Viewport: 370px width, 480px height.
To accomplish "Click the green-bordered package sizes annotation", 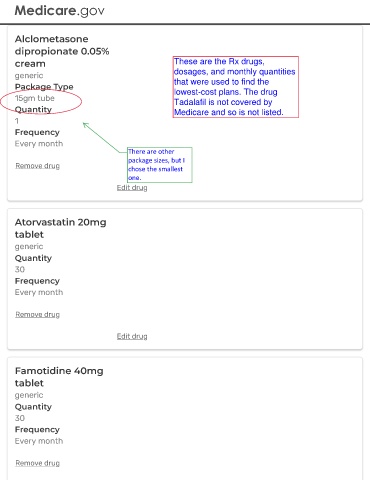I will [160, 165].
